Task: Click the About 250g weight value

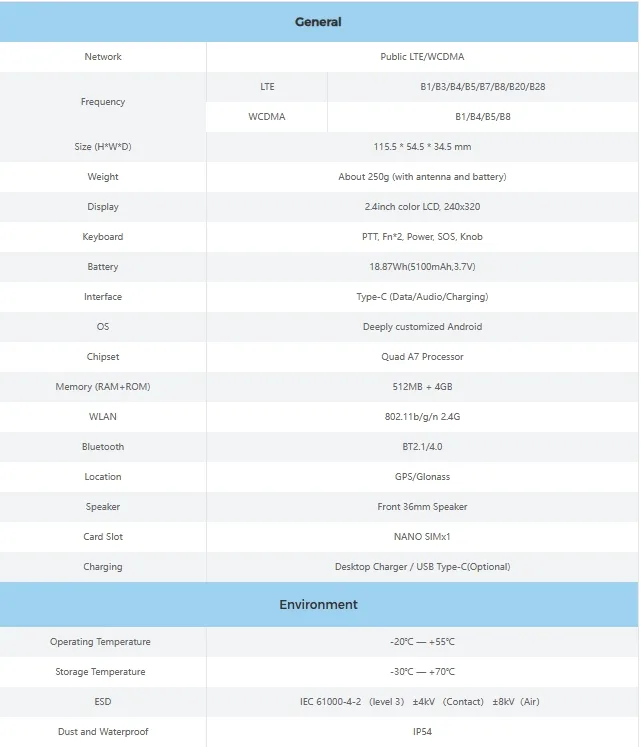Action: tap(422, 177)
